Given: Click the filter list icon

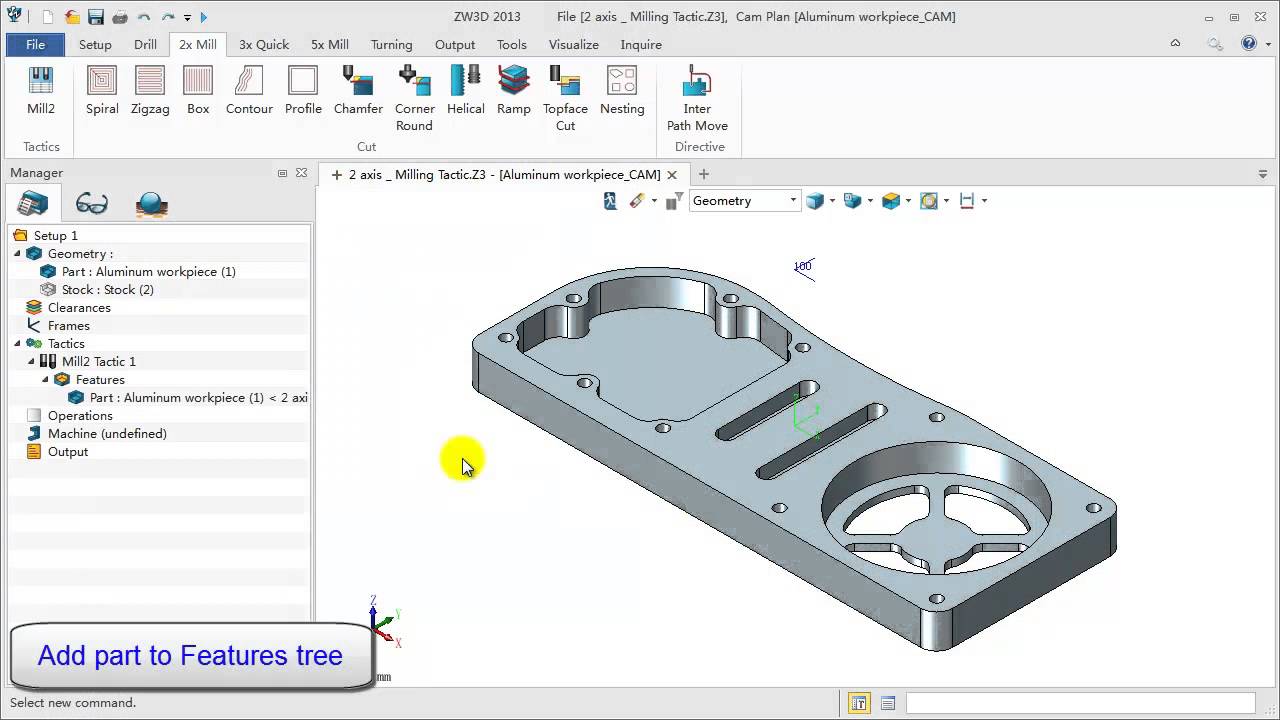Looking at the screenshot, I should pyautogui.click(x=675, y=201).
